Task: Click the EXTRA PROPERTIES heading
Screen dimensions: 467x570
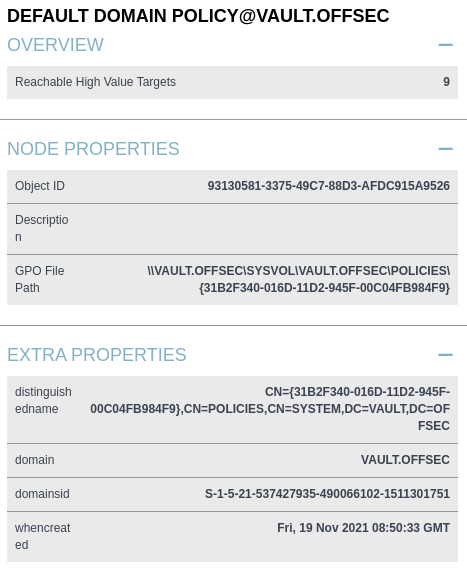Action: [97, 354]
